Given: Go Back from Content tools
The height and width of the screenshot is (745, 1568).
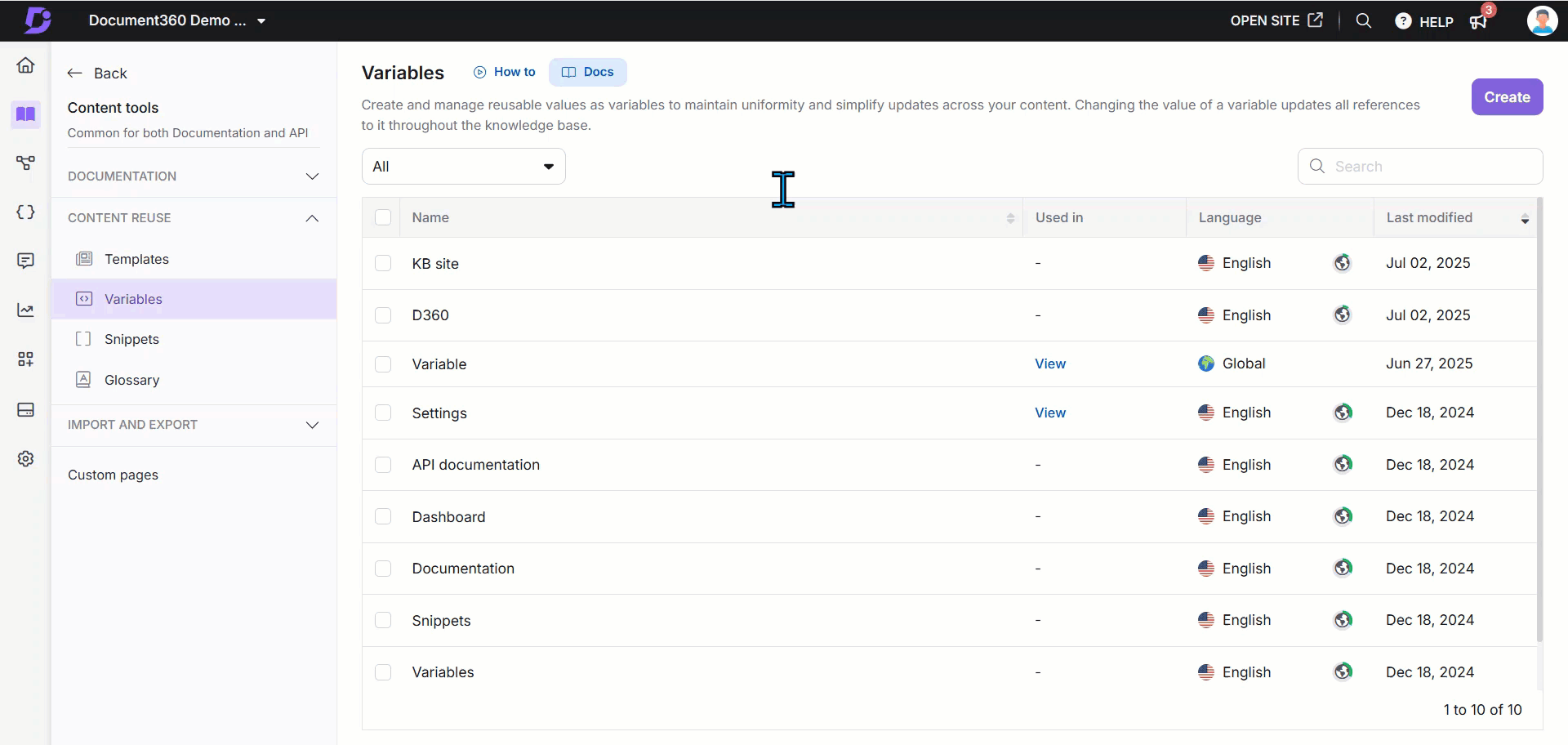Looking at the screenshot, I should tap(97, 74).
